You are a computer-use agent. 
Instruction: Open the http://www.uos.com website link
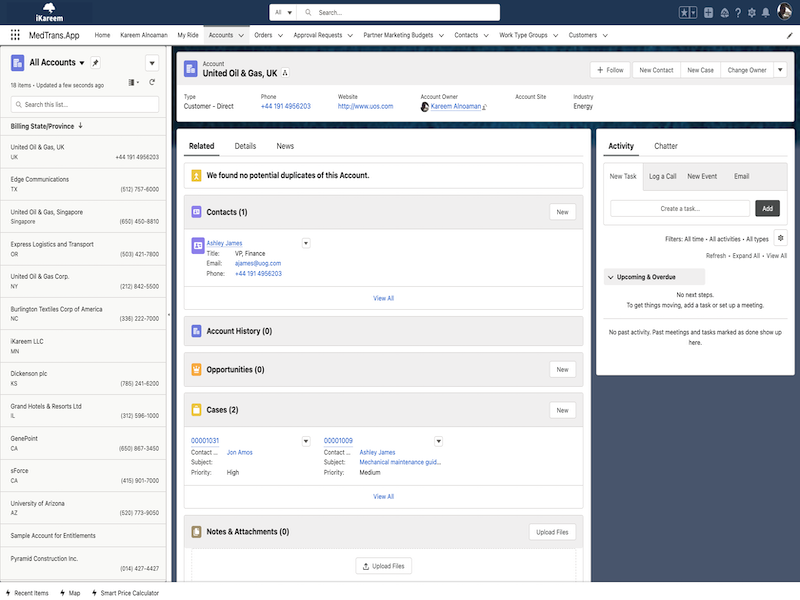[365, 107]
